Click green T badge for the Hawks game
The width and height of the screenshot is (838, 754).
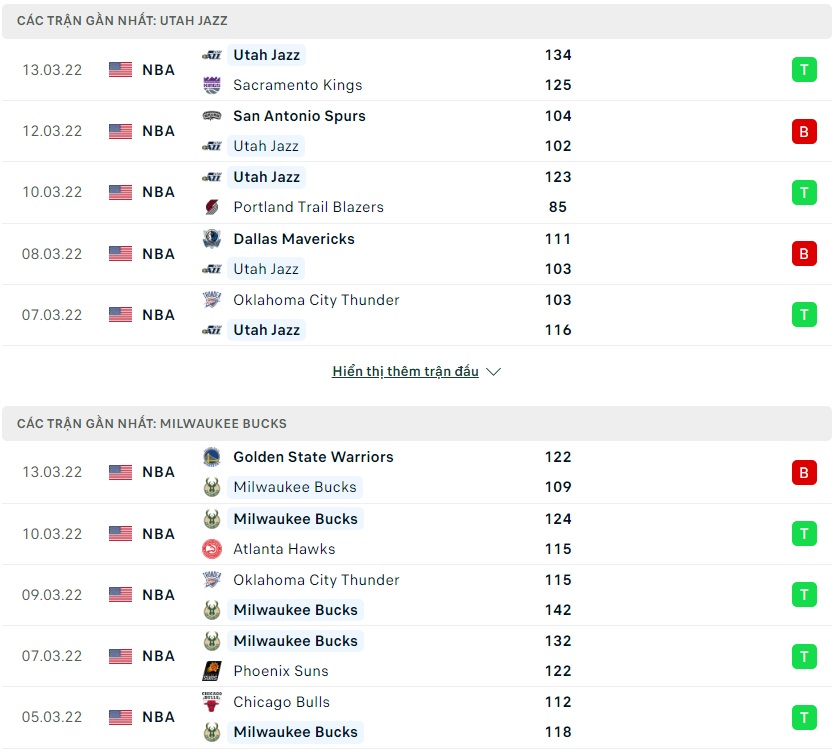[x=804, y=534]
